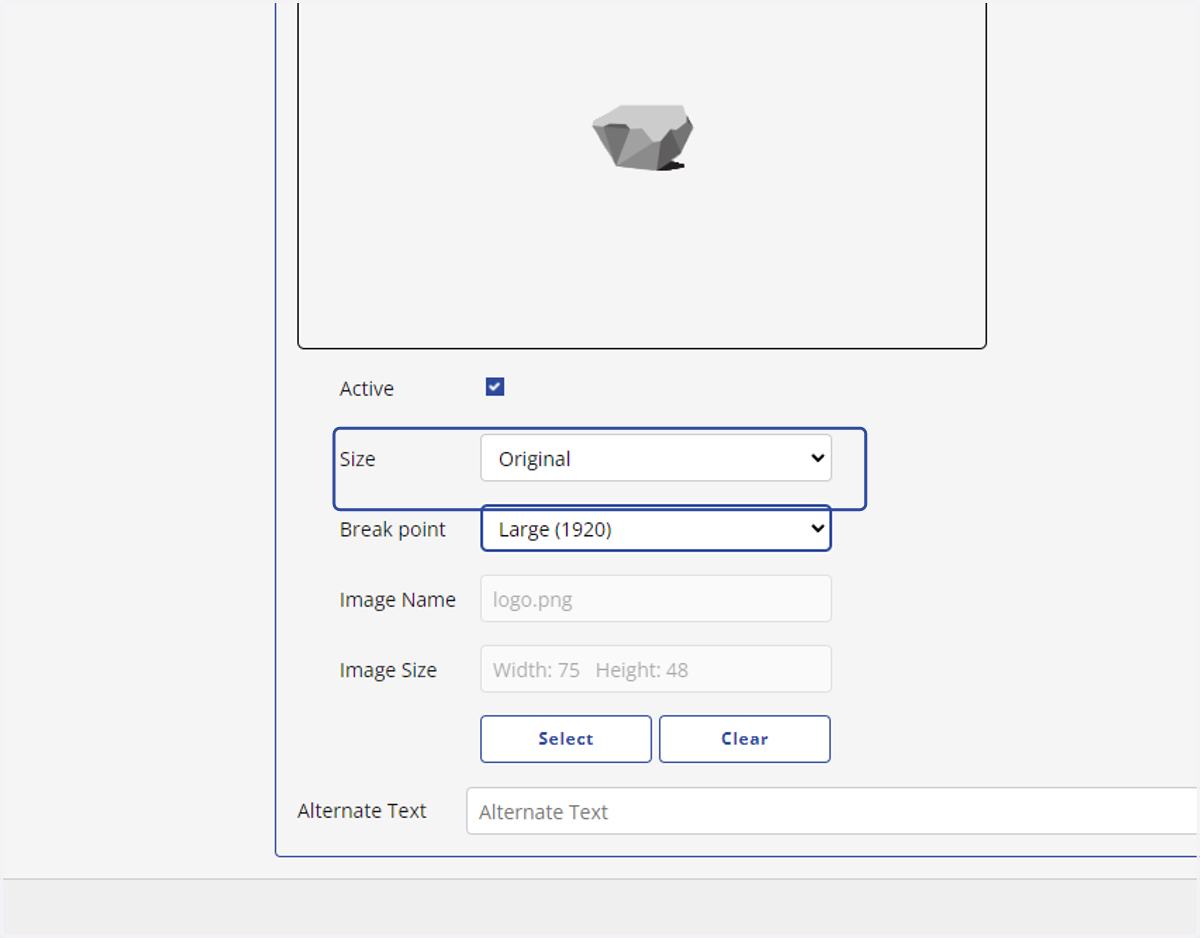Click the Break point label
1200x938 pixels.
coord(393,530)
